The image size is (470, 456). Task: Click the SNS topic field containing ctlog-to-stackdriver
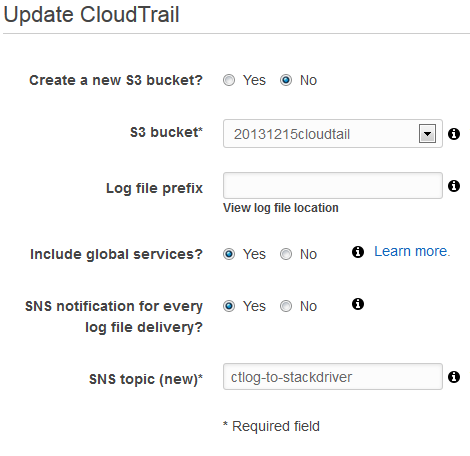point(333,377)
